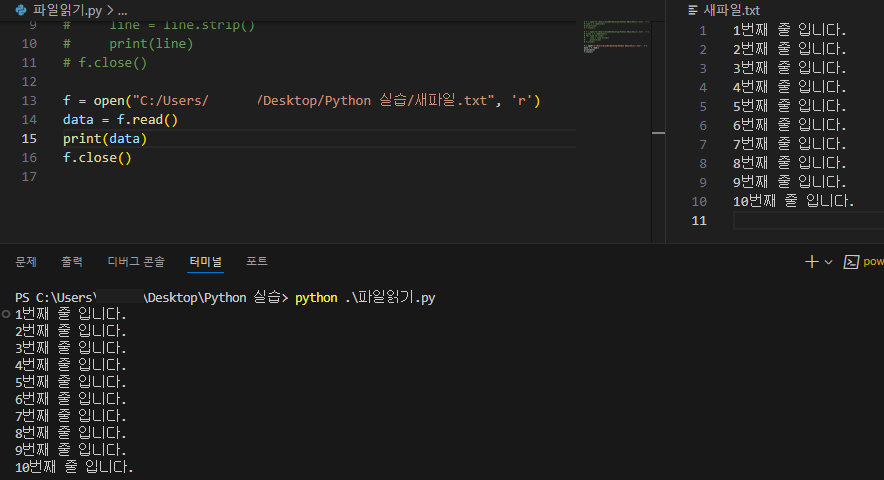Click '5번째 줄 입니다.' in 새파일.txt

pyautogui.click(x=789, y=106)
